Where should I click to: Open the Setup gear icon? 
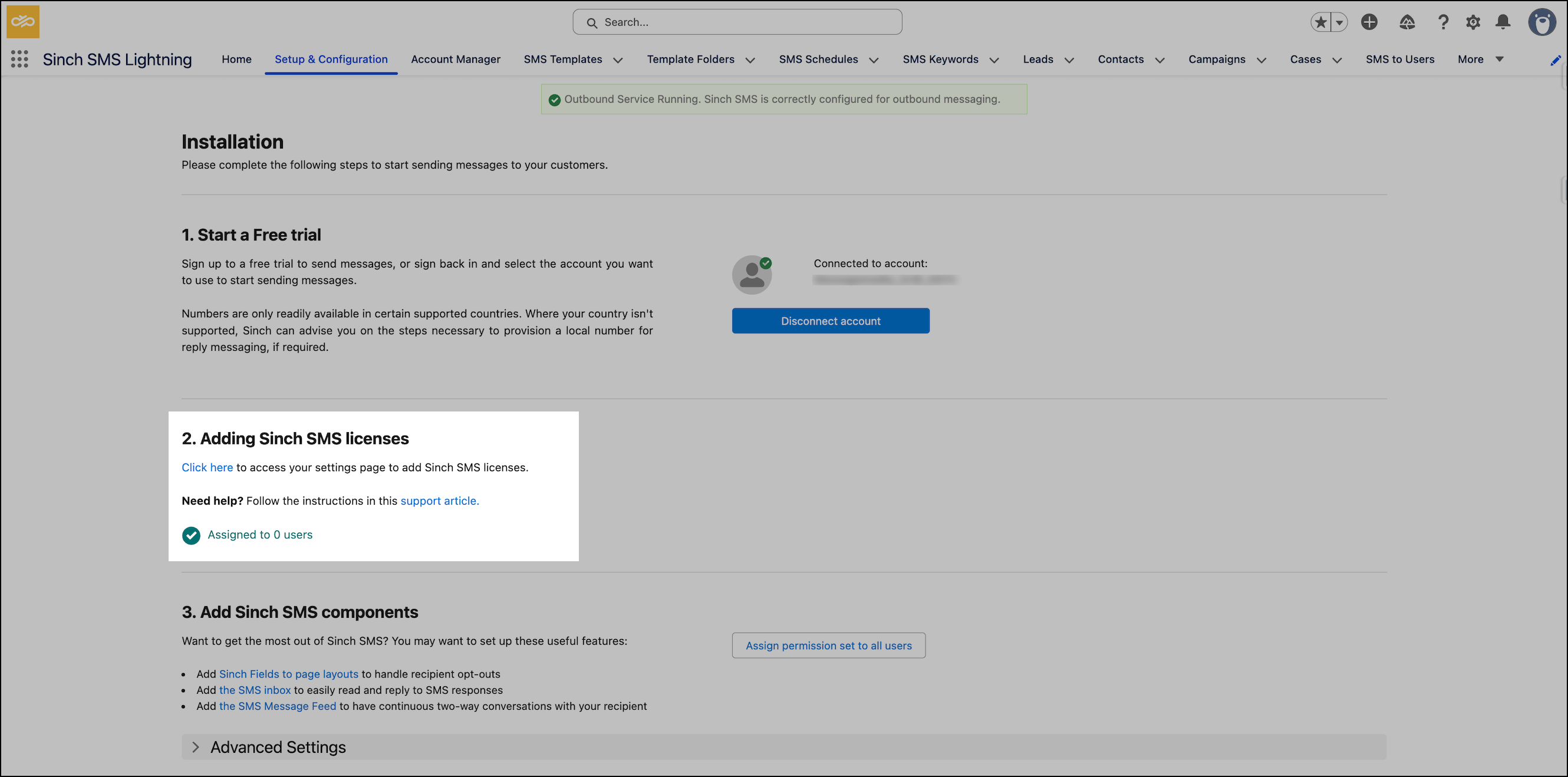tap(1473, 22)
